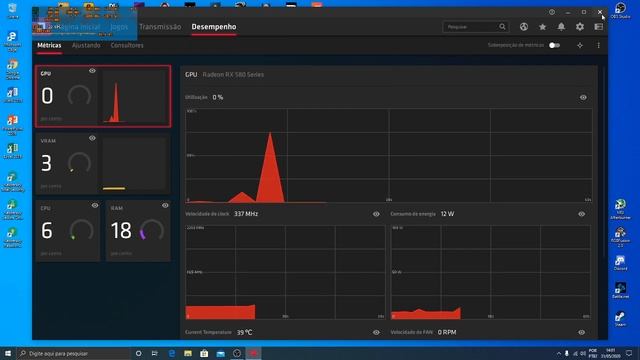The image size is (640, 360).
Task: Click Radeon Software red taskbar icon
Action: [253, 353]
